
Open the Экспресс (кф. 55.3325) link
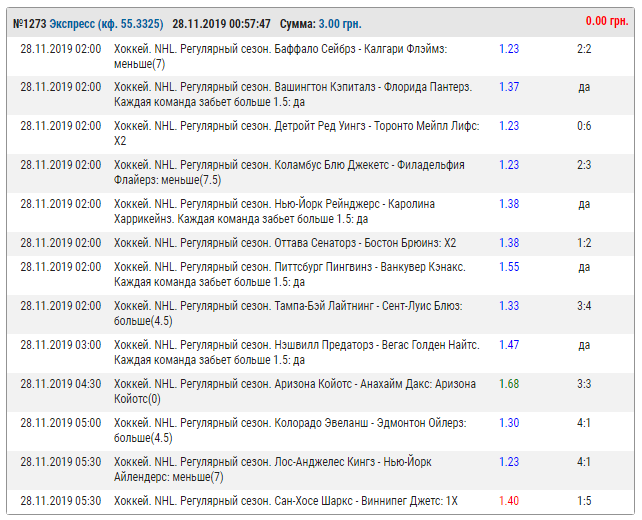click(x=106, y=24)
